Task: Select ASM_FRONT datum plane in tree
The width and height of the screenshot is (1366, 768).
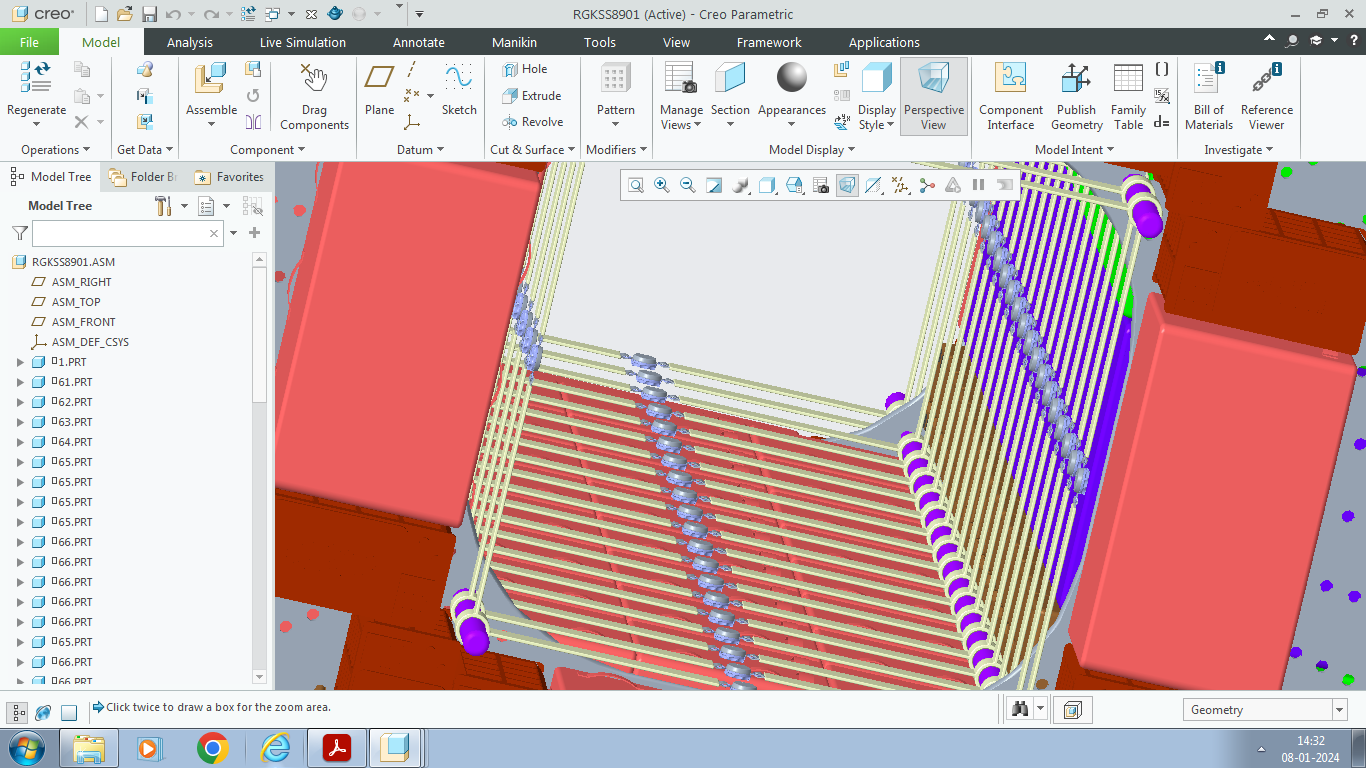Action: [83, 322]
